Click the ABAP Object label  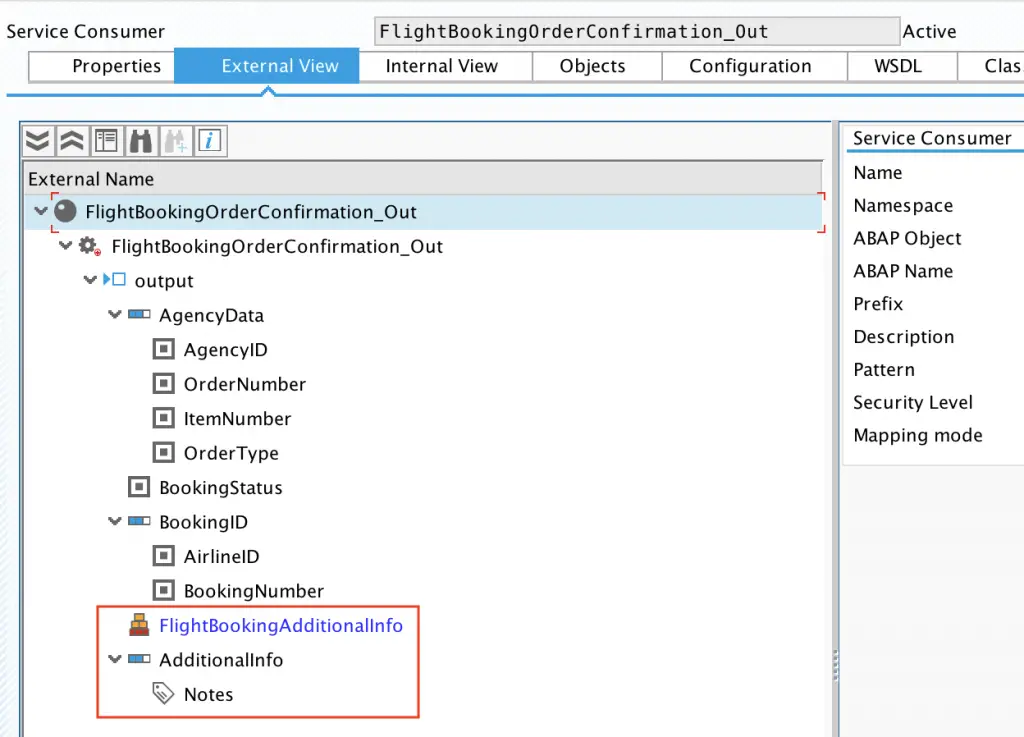(907, 238)
